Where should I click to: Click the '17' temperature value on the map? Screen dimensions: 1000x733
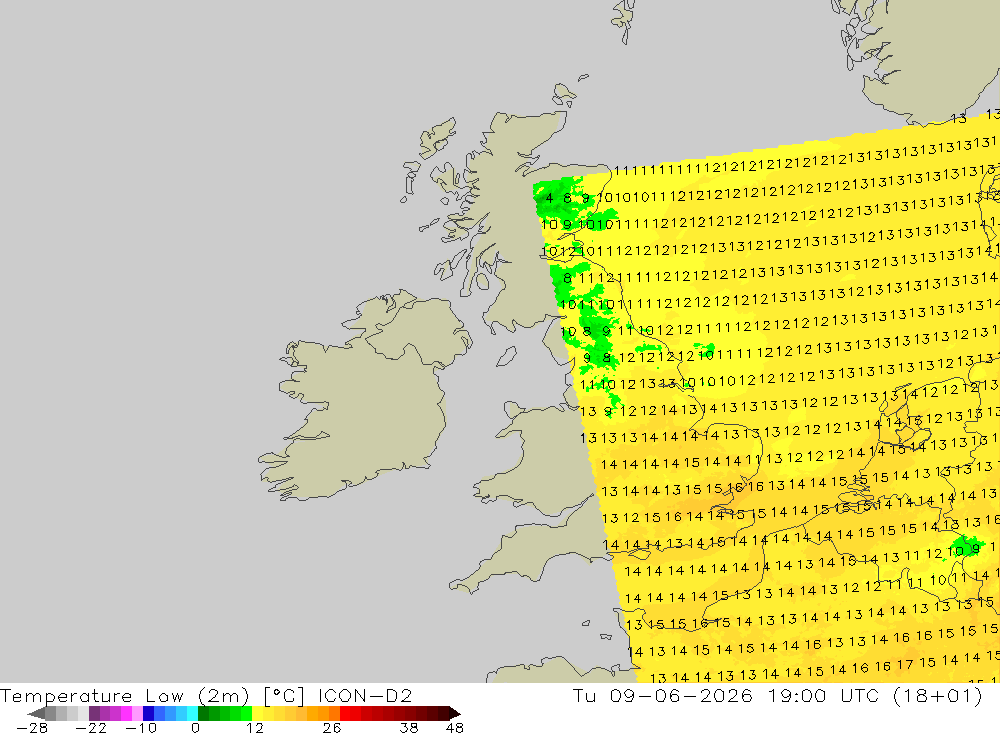coord(905,664)
